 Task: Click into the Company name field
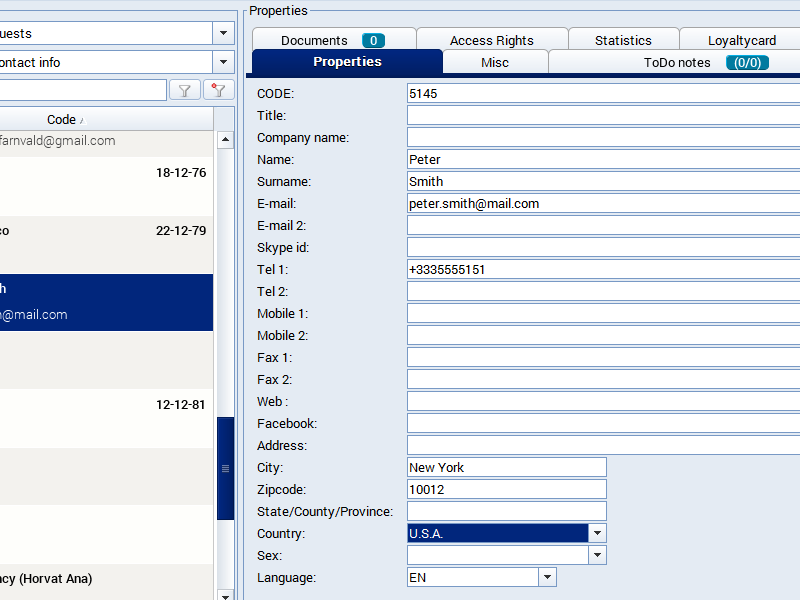[602, 137]
